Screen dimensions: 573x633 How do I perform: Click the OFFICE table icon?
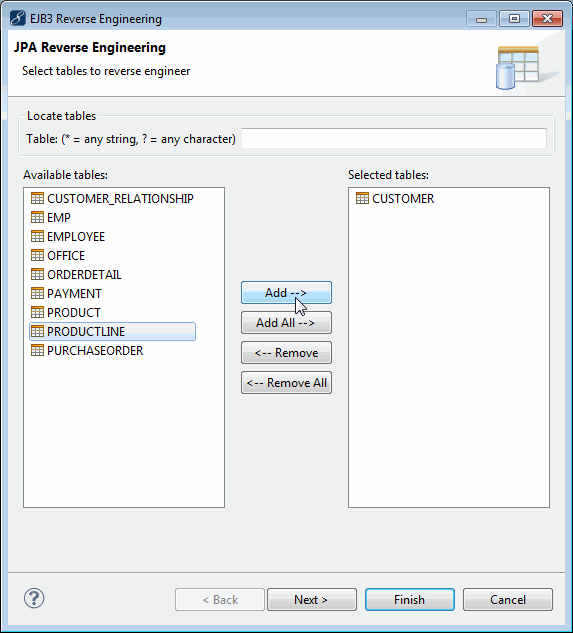37,255
